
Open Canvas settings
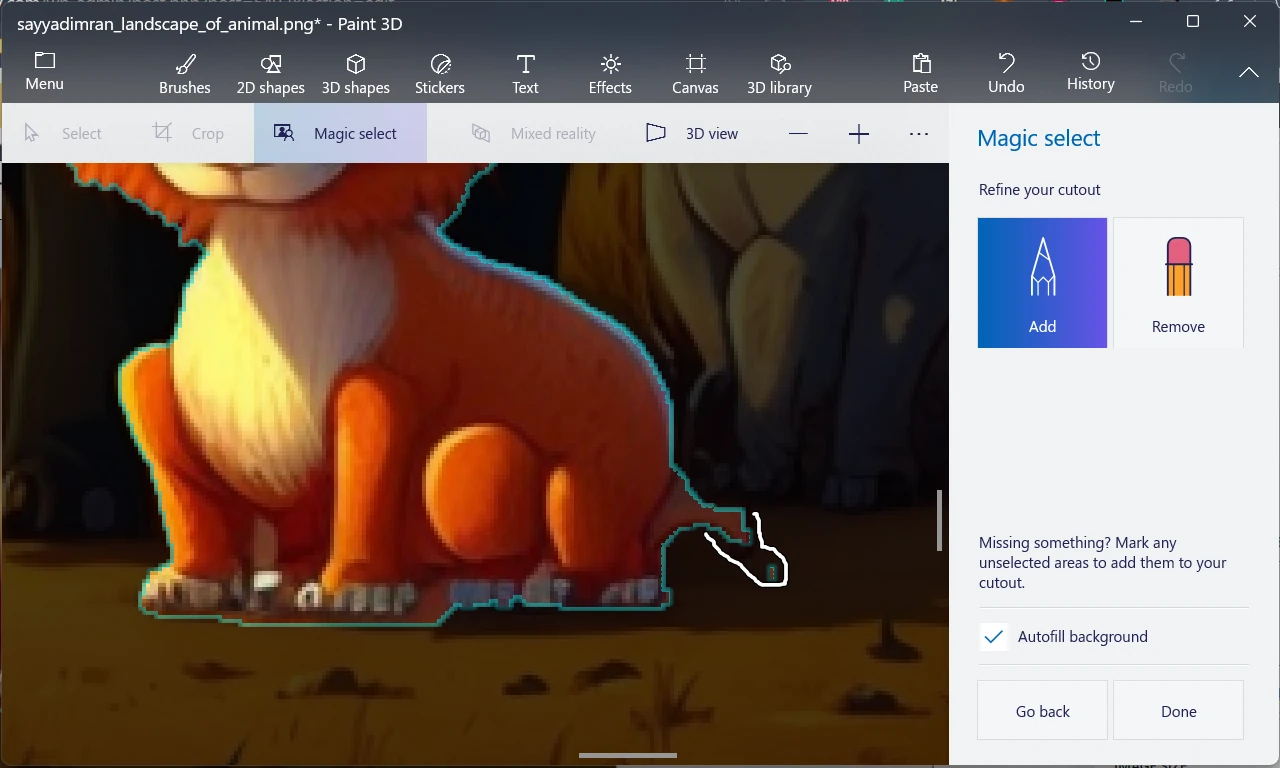(x=695, y=72)
